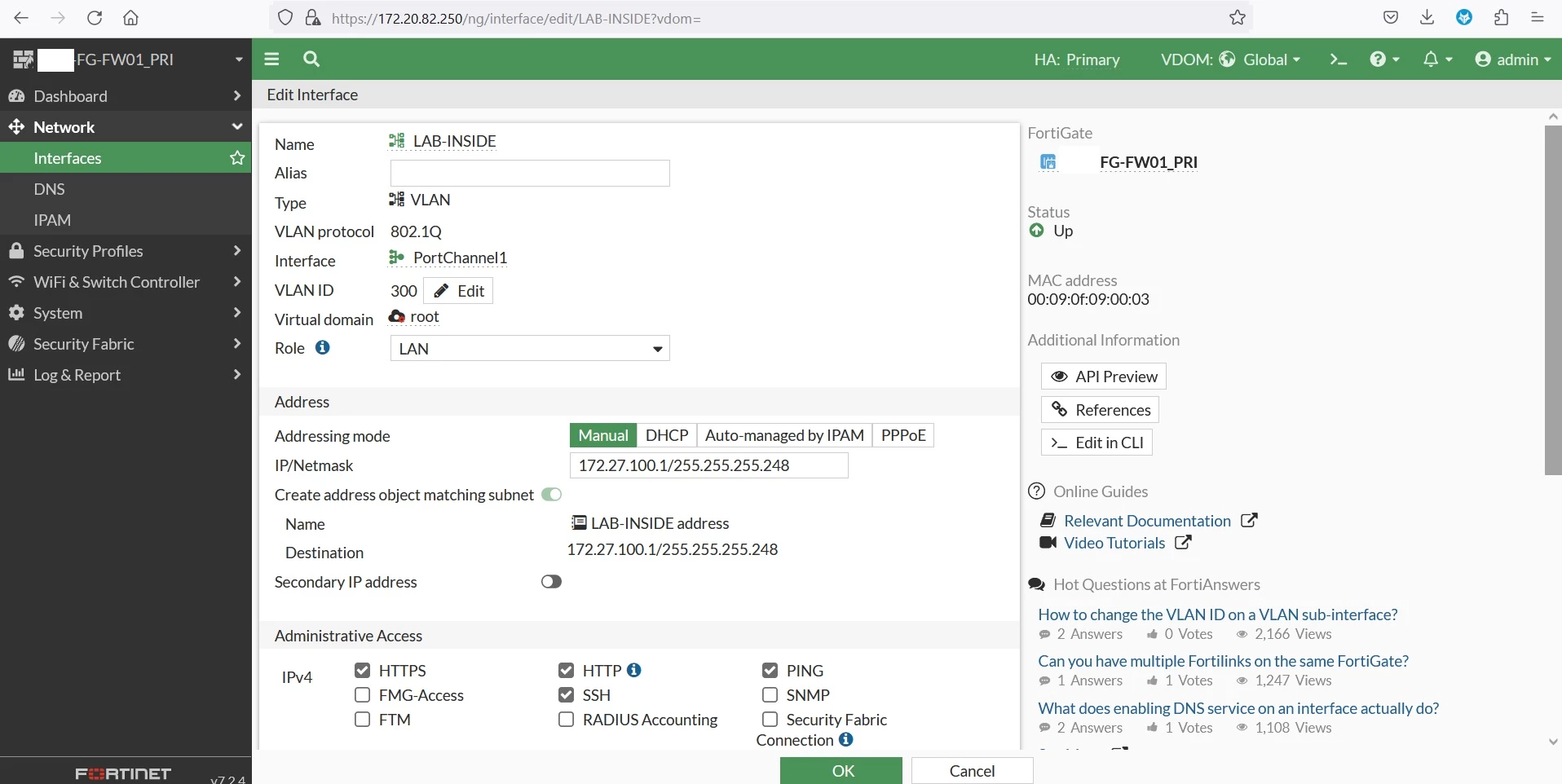
Task: Uncheck the PING checkbox
Action: [x=770, y=670]
